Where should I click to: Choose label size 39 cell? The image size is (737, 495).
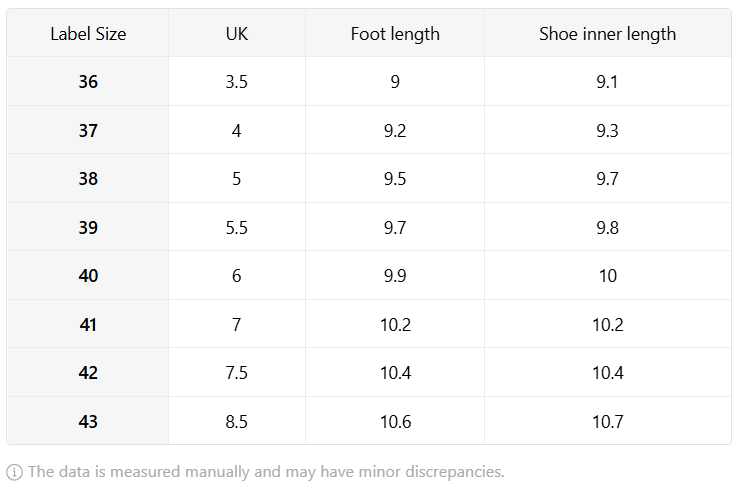click(88, 228)
